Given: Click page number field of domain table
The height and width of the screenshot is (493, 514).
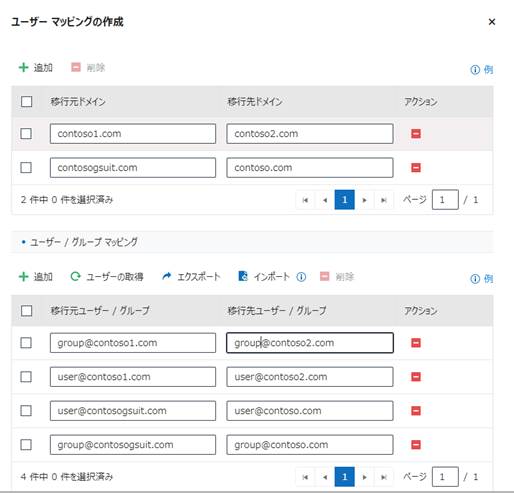Looking at the screenshot, I should pyautogui.click(x=445, y=200).
